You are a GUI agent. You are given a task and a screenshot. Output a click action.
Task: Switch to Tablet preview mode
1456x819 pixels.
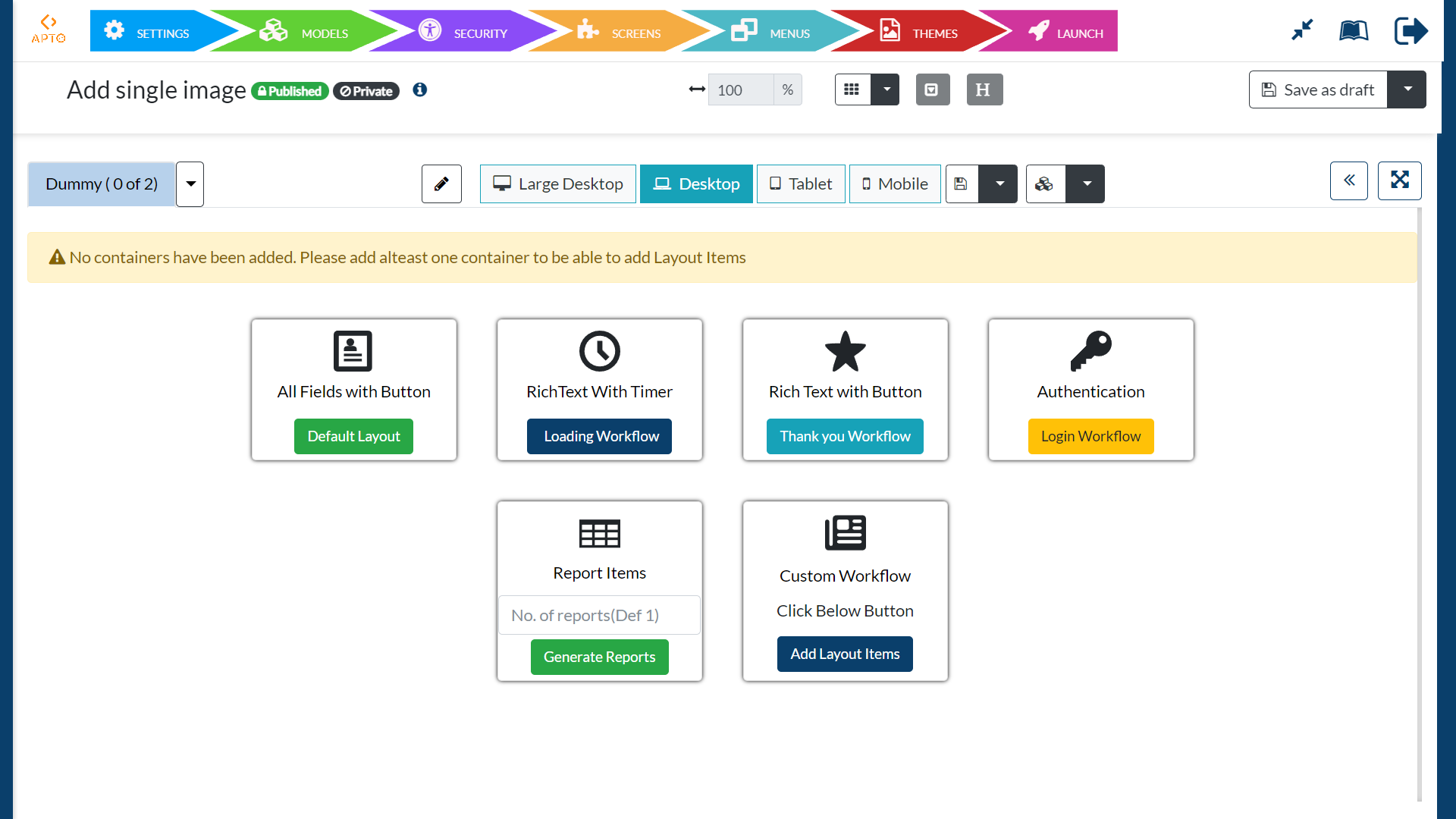point(801,184)
